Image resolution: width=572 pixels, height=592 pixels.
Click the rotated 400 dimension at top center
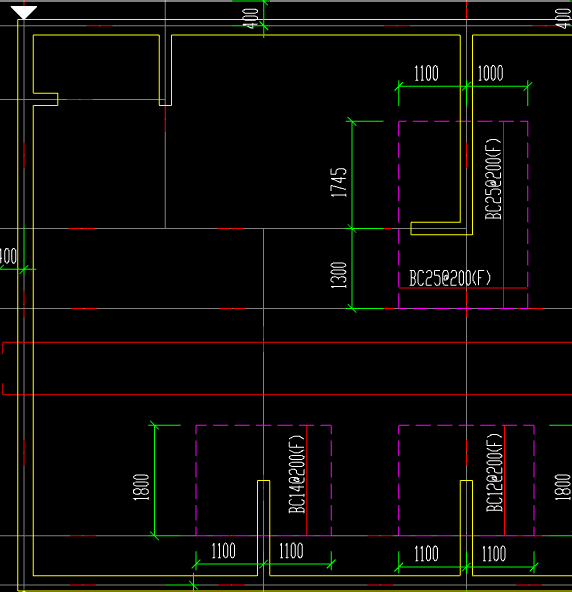[x=251, y=18]
